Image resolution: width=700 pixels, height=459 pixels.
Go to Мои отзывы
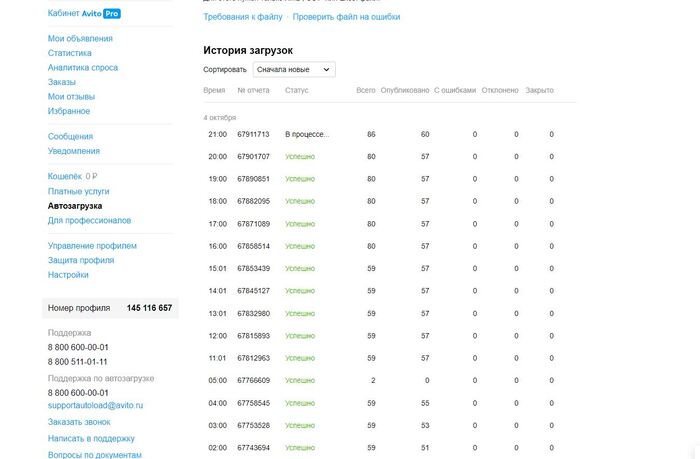coord(71,96)
